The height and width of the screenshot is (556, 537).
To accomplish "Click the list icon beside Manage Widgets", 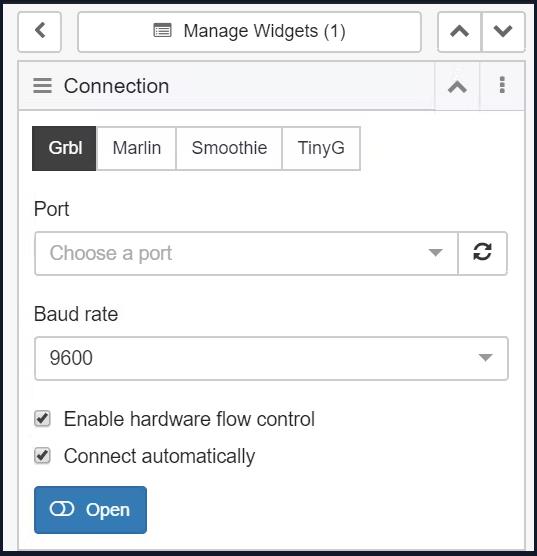I will pyautogui.click(x=162, y=30).
